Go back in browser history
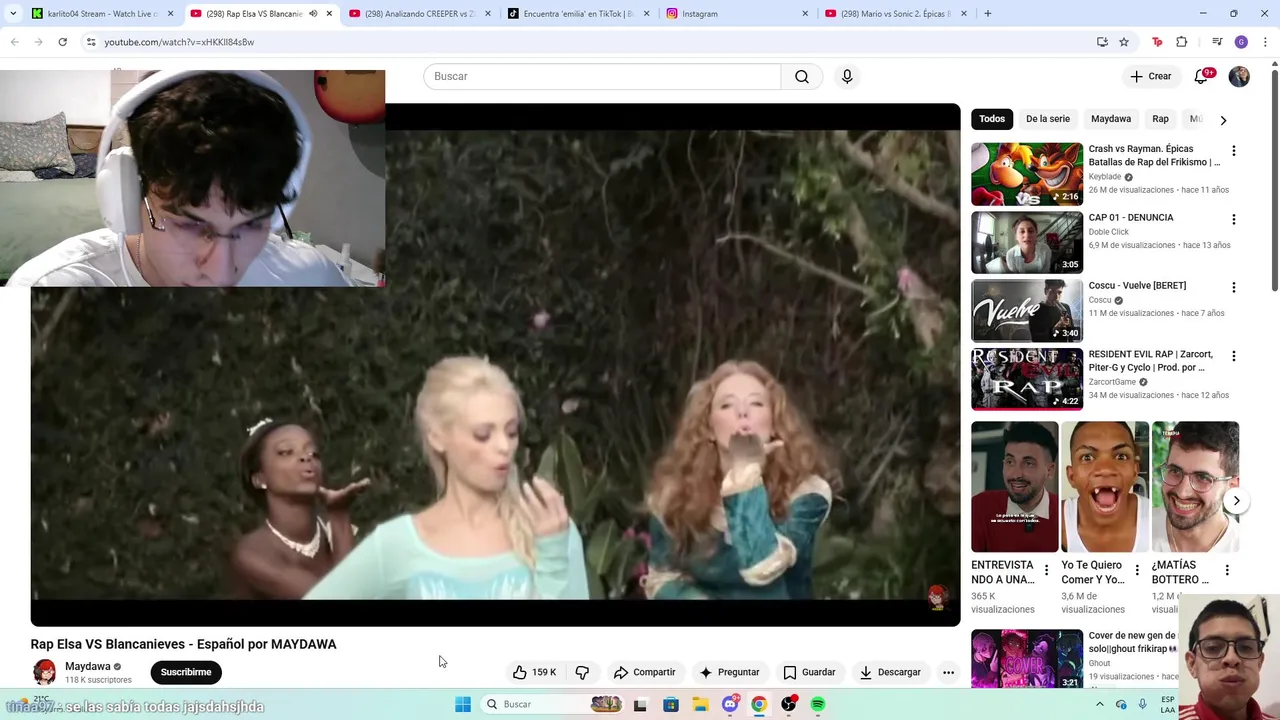 coord(15,42)
